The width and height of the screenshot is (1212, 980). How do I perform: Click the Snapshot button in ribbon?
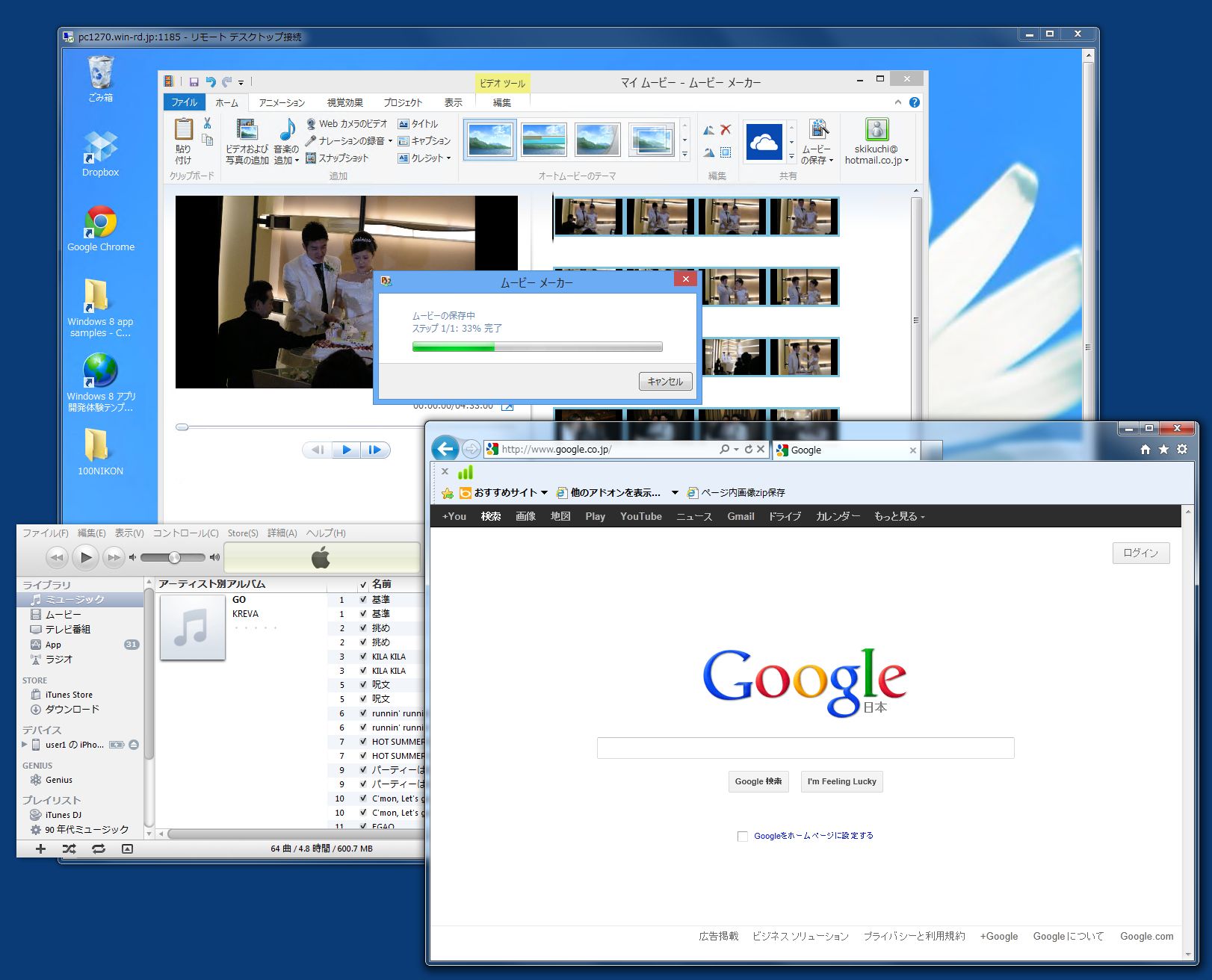click(x=338, y=158)
